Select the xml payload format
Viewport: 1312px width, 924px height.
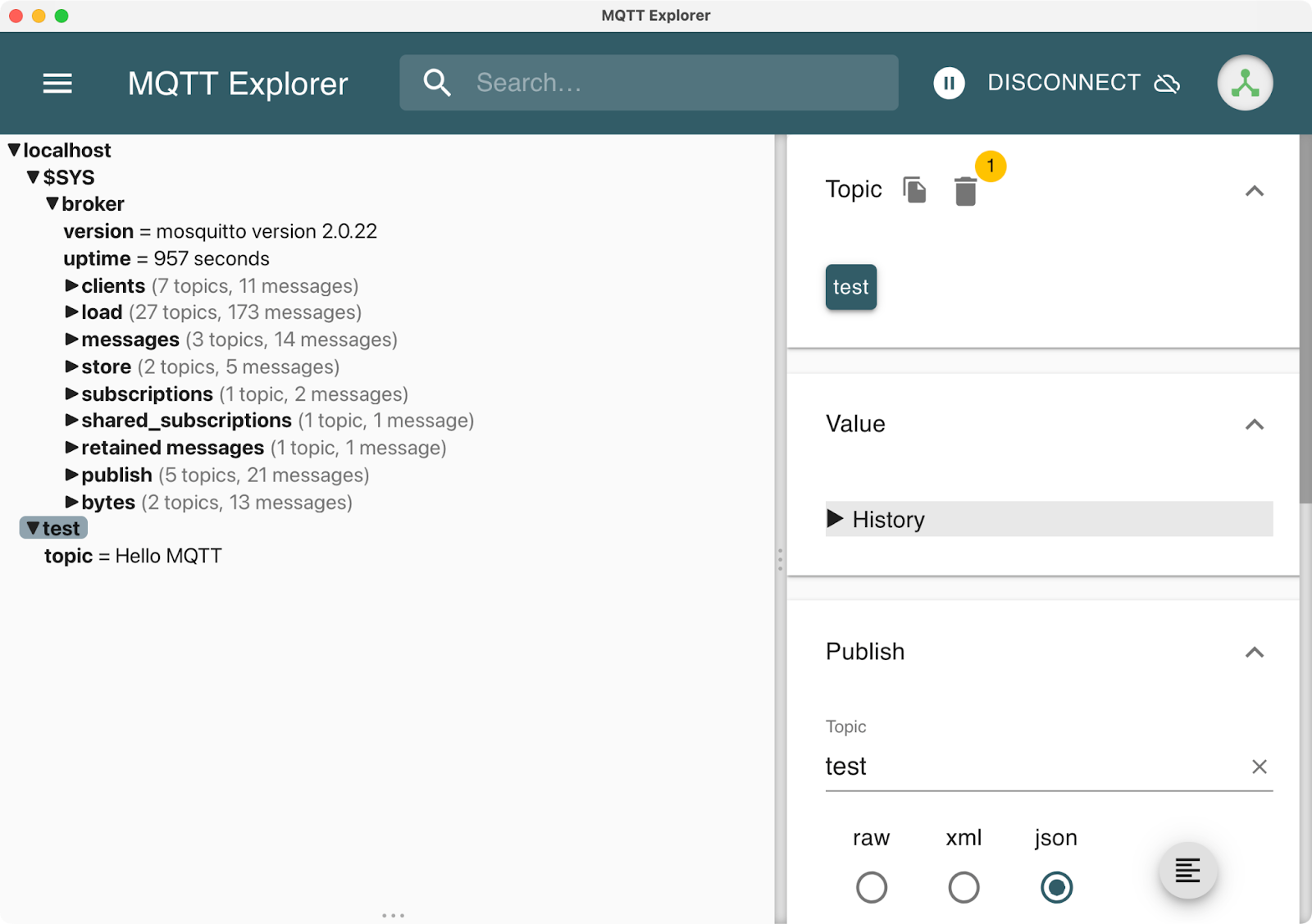tap(963, 887)
